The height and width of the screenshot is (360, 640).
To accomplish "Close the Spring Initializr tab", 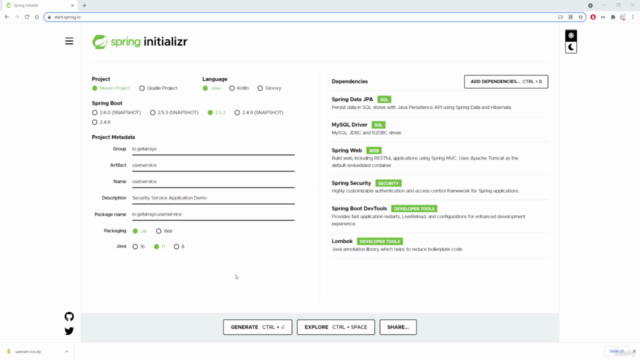I will 72,5.
